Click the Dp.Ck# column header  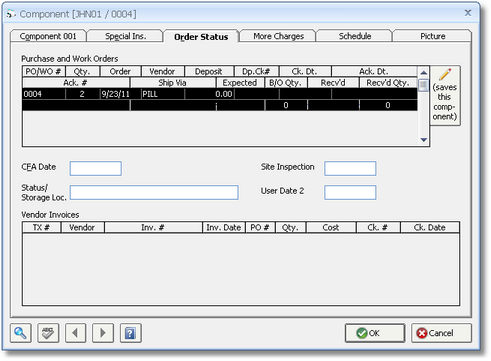coord(256,71)
